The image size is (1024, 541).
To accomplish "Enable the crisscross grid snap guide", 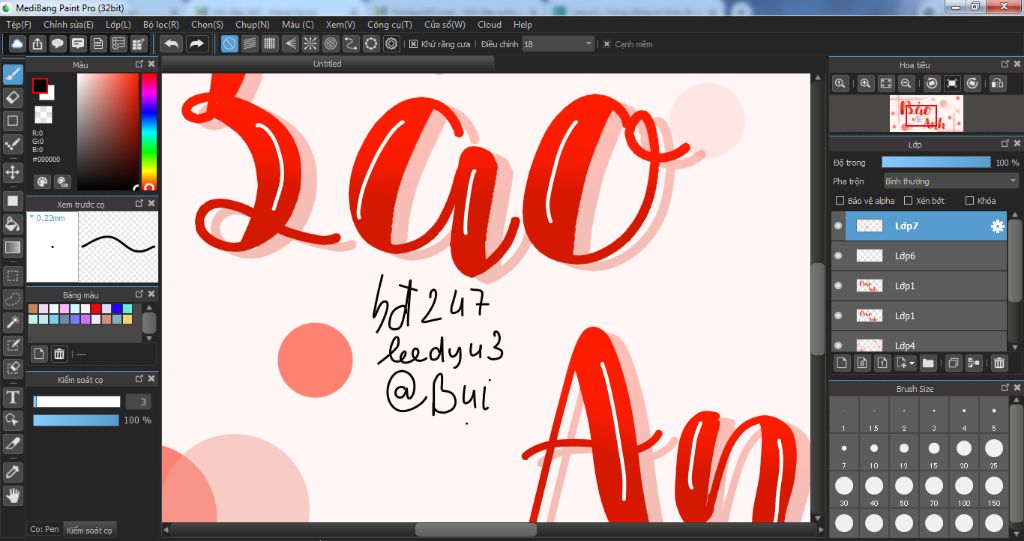I will (x=270, y=44).
